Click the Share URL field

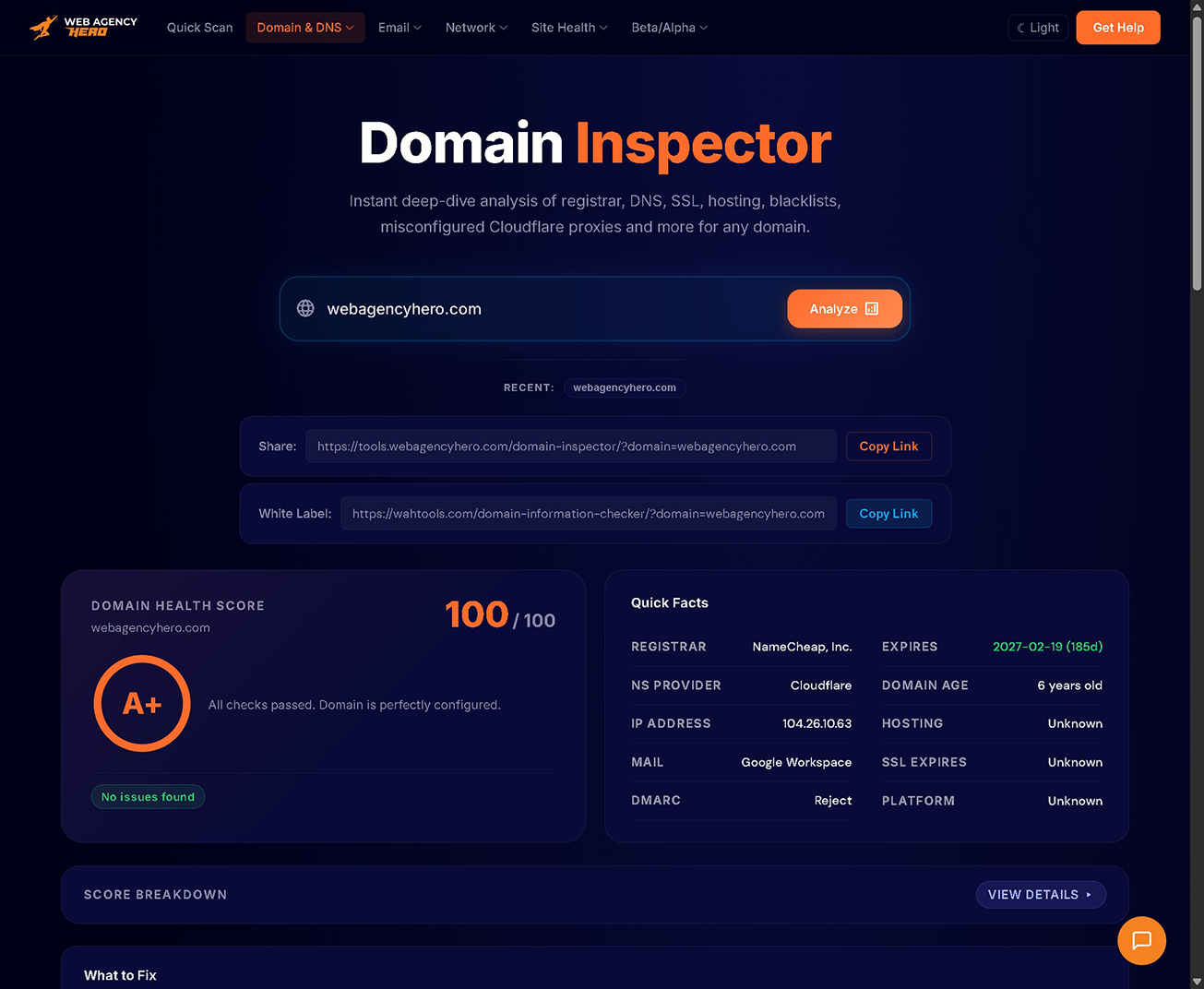571,447
